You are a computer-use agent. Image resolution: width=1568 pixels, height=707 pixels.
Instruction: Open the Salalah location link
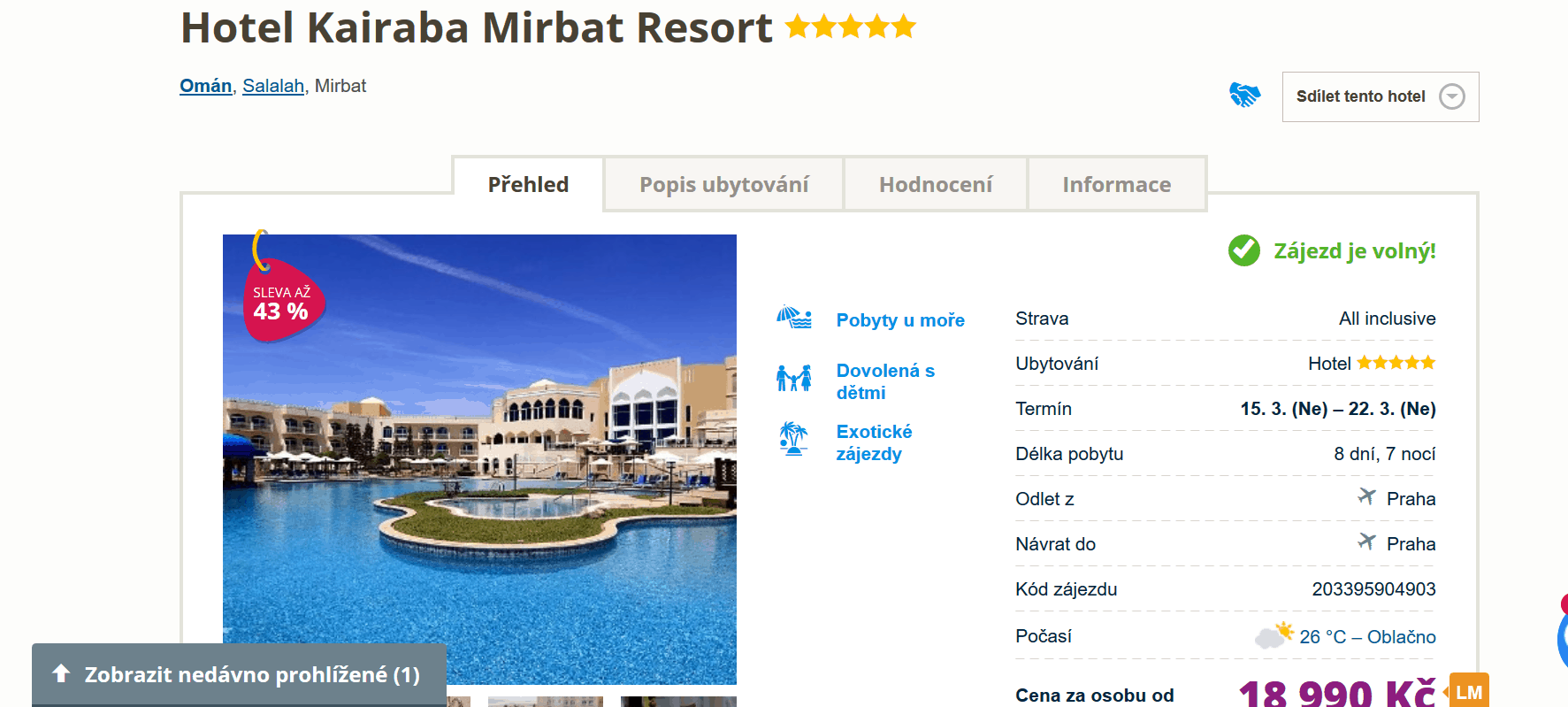[x=273, y=86]
